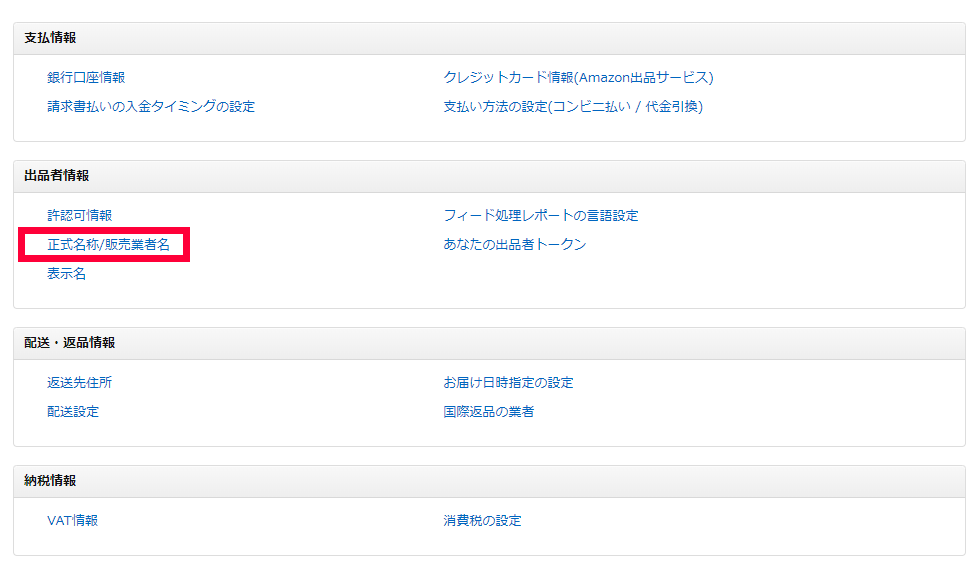
Task: Click the VAT情報 link
Action: (x=72, y=520)
